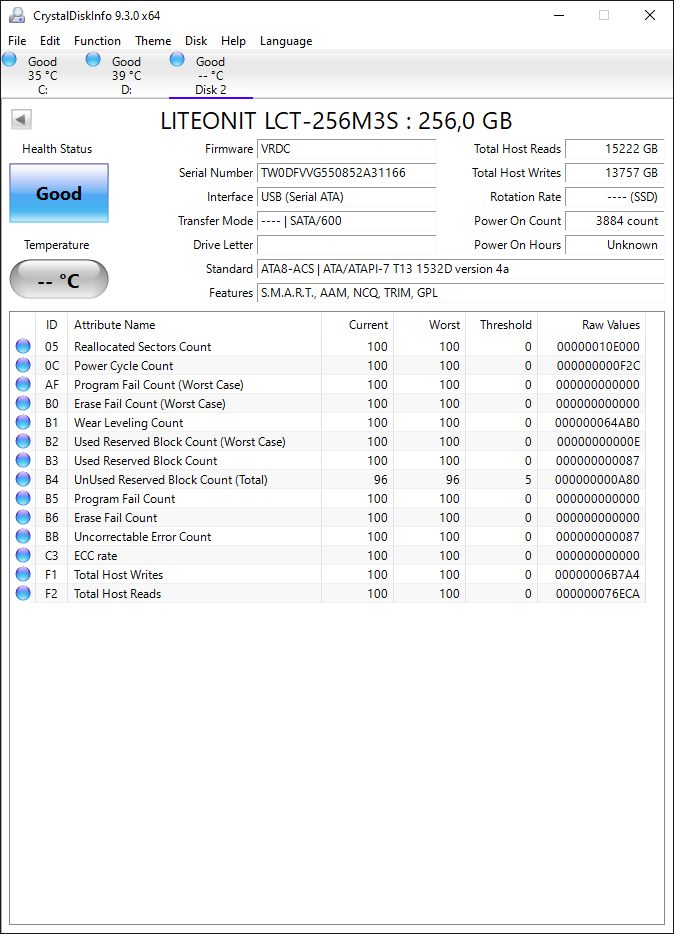Image resolution: width=674 pixels, height=934 pixels.
Task: Click status orb for Uncorrectable Error Count
Action: 23,536
